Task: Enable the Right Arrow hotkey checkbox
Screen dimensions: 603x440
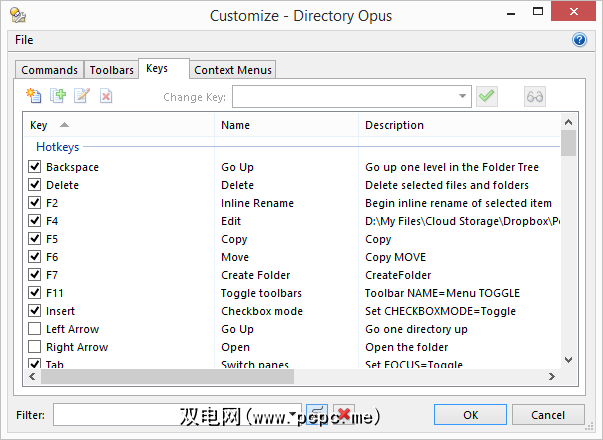Action: [x=35, y=347]
